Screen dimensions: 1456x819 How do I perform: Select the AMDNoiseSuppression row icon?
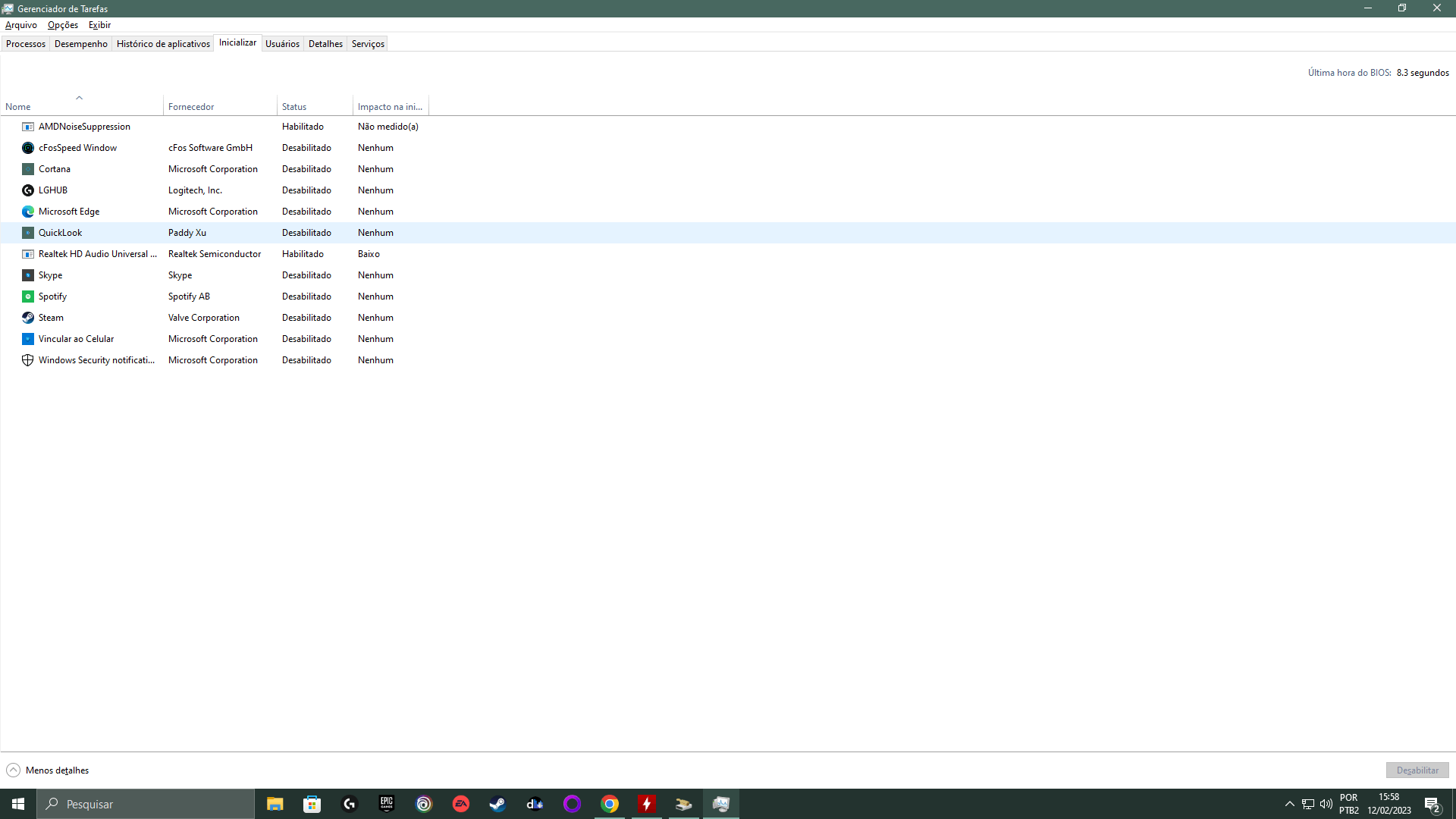(28, 127)
